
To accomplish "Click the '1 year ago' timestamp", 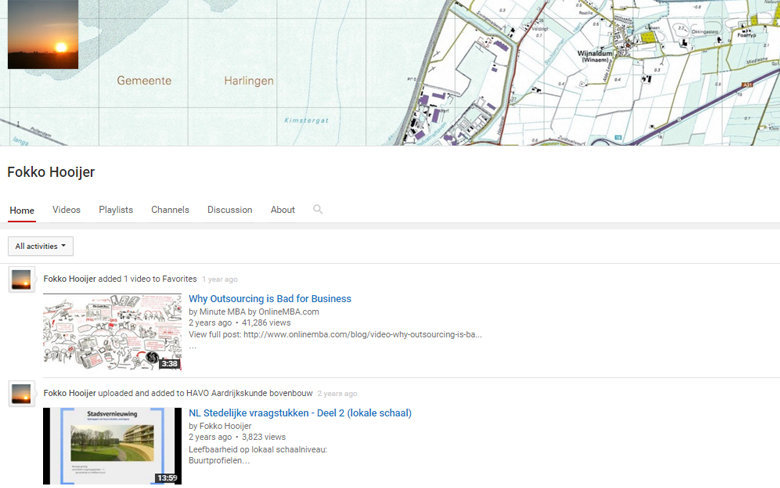I will [x=220, y=279].
